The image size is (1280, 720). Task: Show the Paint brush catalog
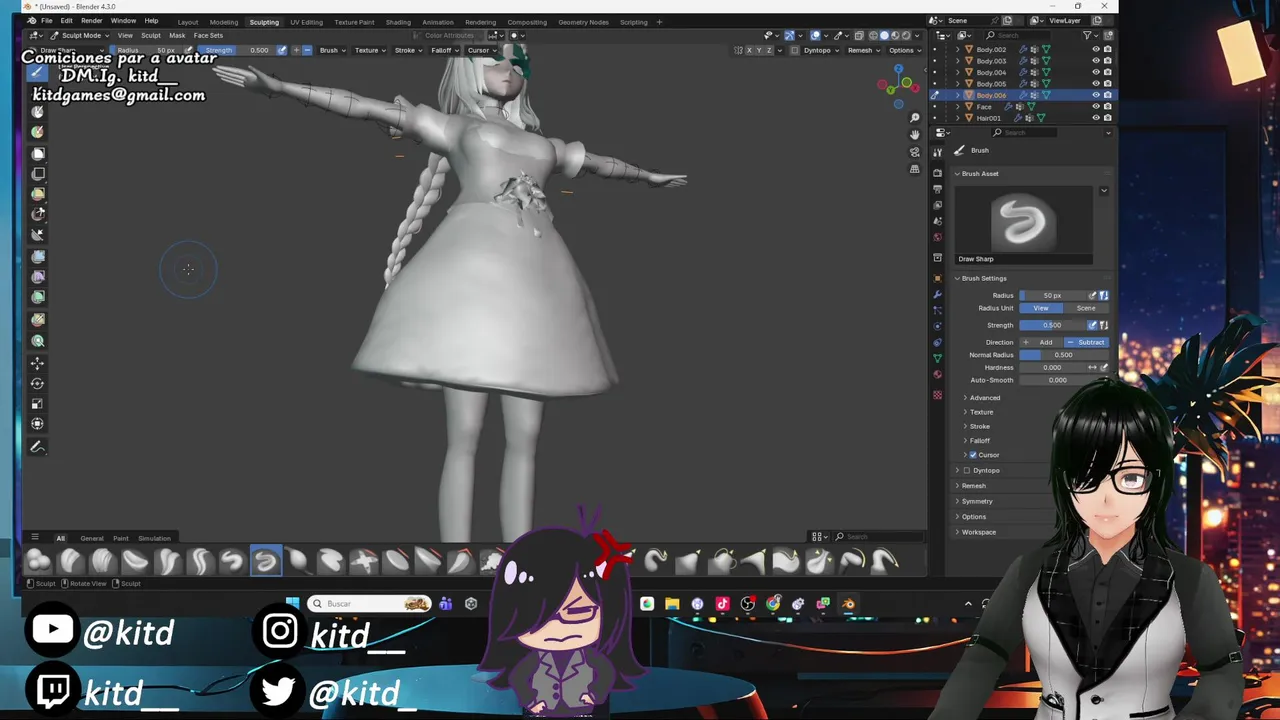pyautogui.click(x=121, y=538)
